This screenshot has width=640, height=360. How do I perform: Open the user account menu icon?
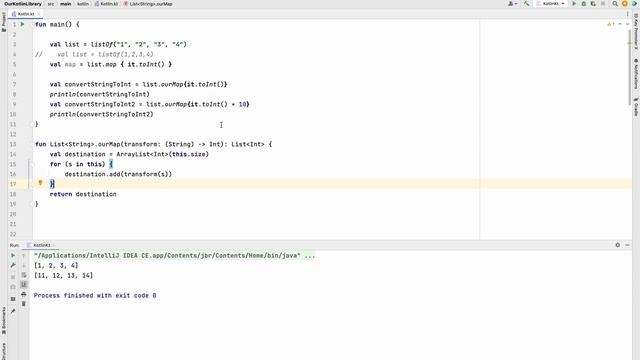tap(512, 4)
